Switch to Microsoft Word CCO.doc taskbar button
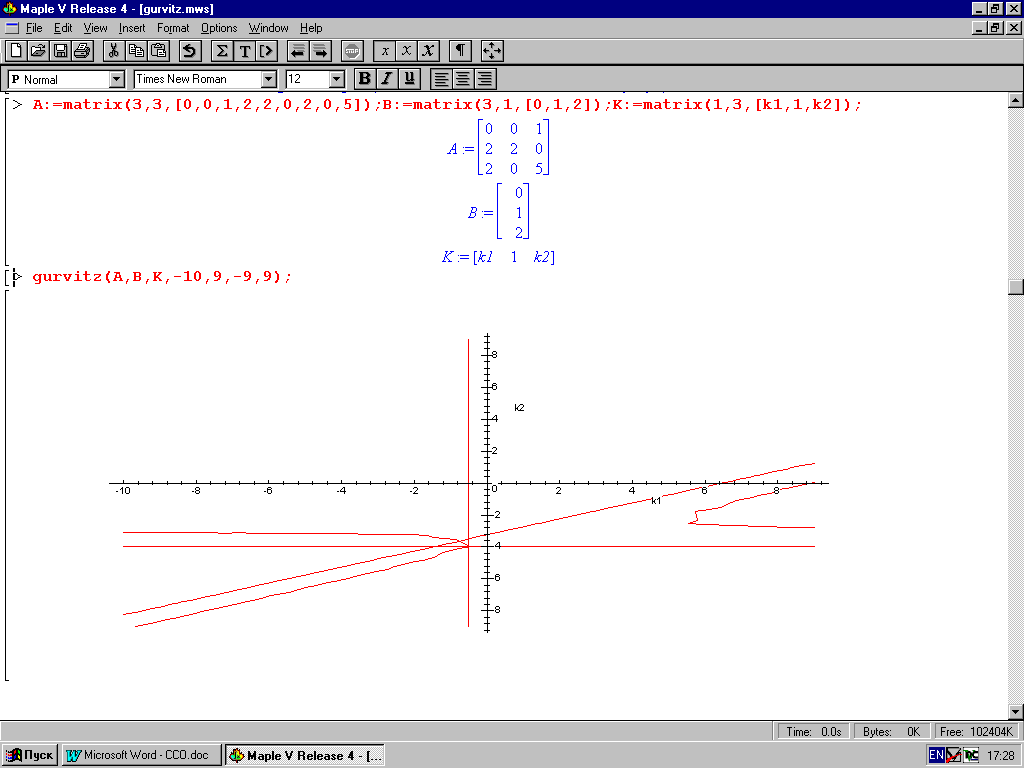 (141, 756)
